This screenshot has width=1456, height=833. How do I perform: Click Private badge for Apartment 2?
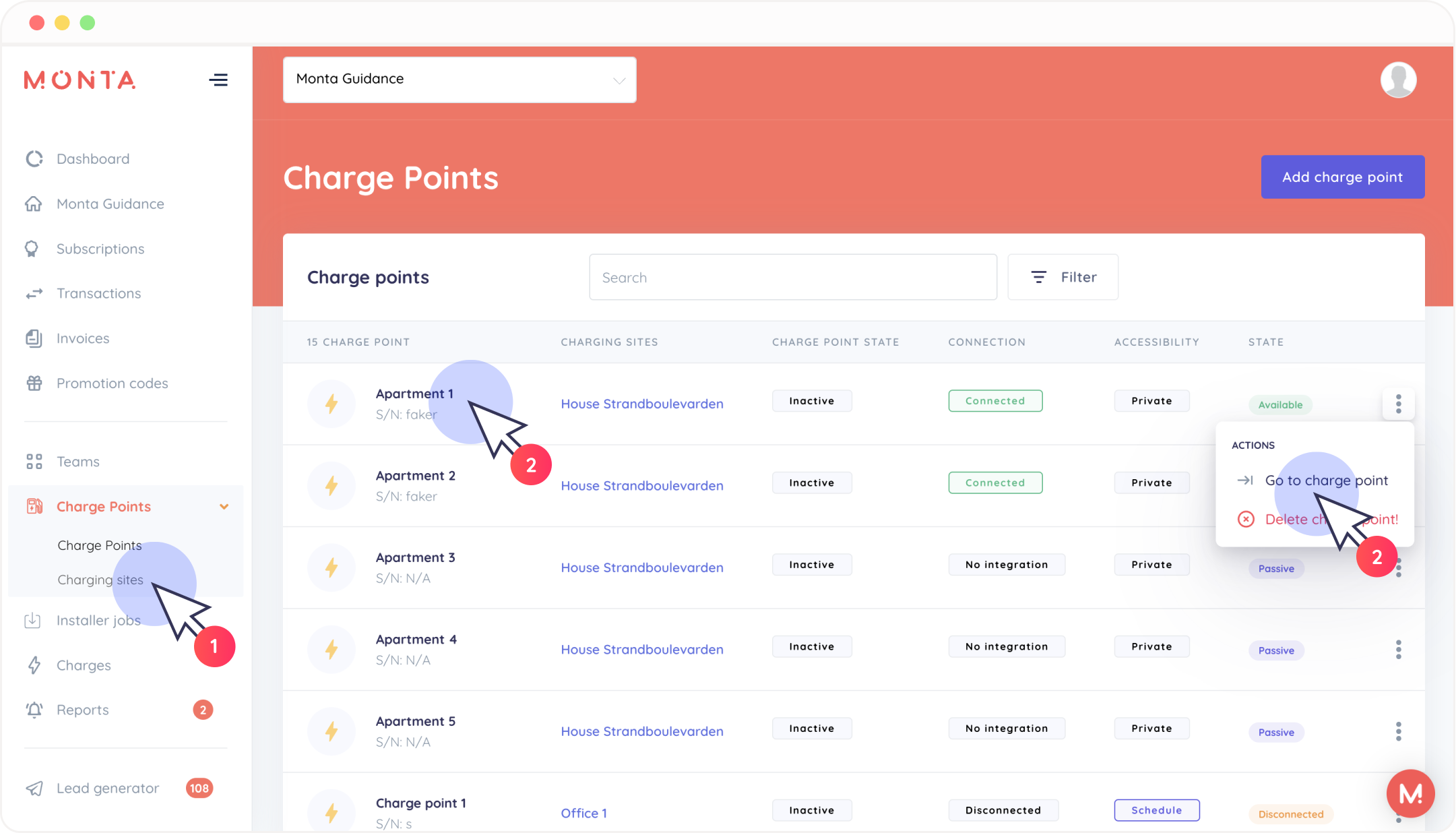[x=1151, y=483]
